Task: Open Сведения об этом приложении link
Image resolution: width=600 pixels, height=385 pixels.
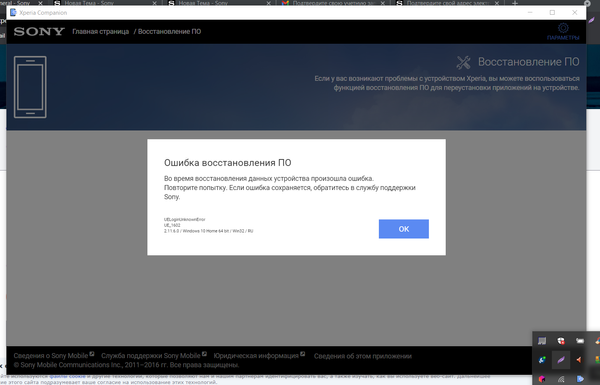Action: [x=363, y=356]
